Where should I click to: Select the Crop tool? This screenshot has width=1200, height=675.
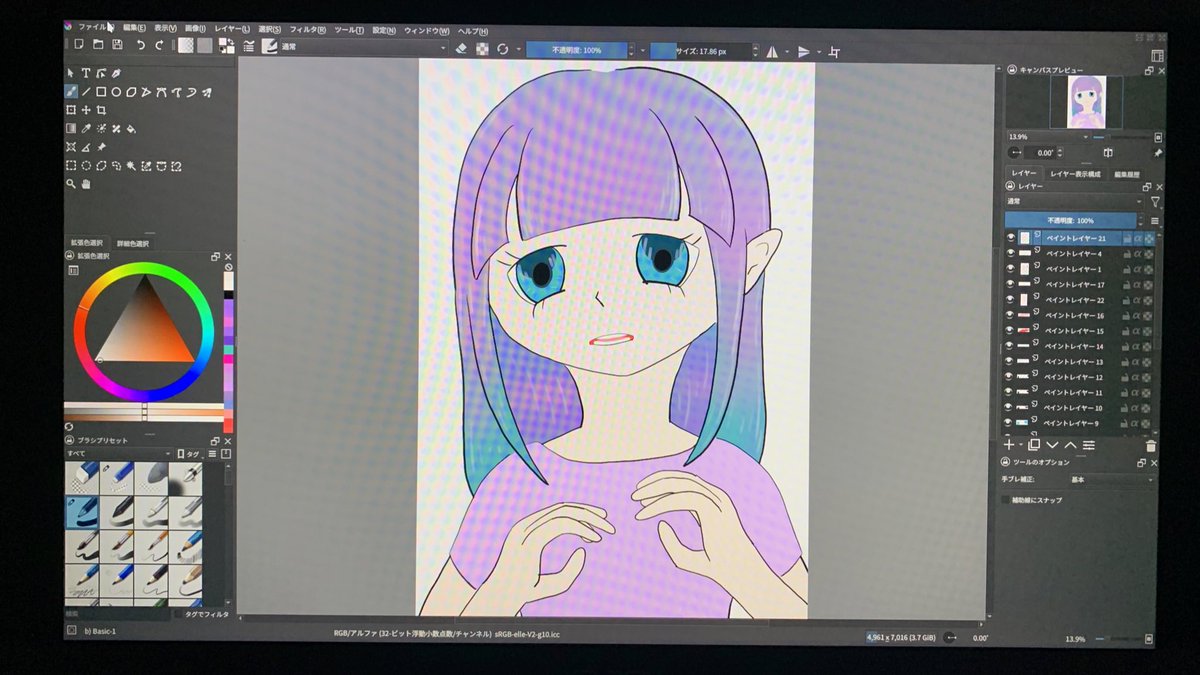101,110
